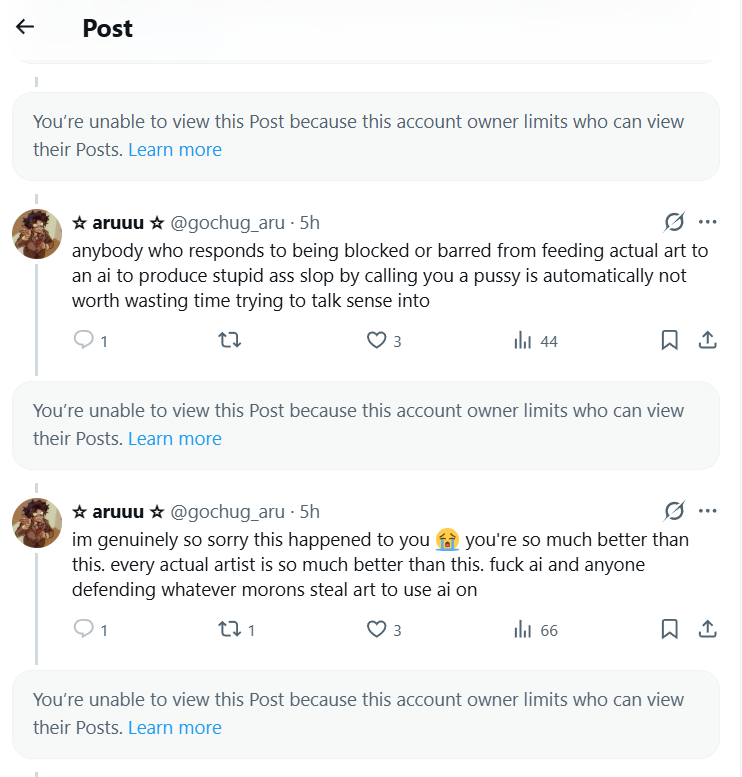This screenshot has width=742, height=777.
Task: Like the 'anybody who responds' post
Action: [x=376, y=341]
